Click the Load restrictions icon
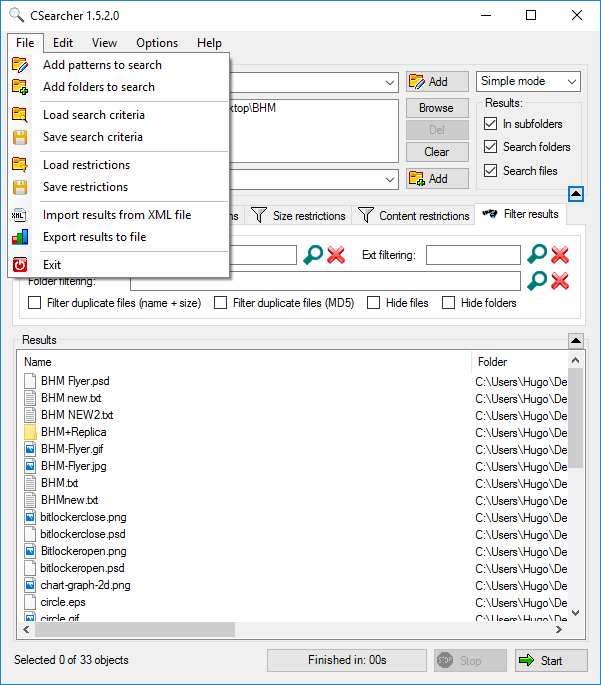The image size is (601, 685). point(20,165)
